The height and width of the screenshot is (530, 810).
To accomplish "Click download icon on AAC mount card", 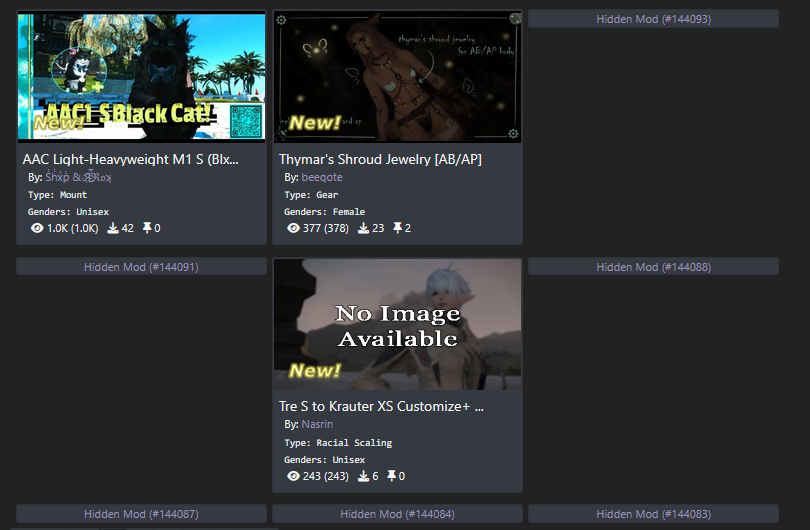I will click(113, 228).
